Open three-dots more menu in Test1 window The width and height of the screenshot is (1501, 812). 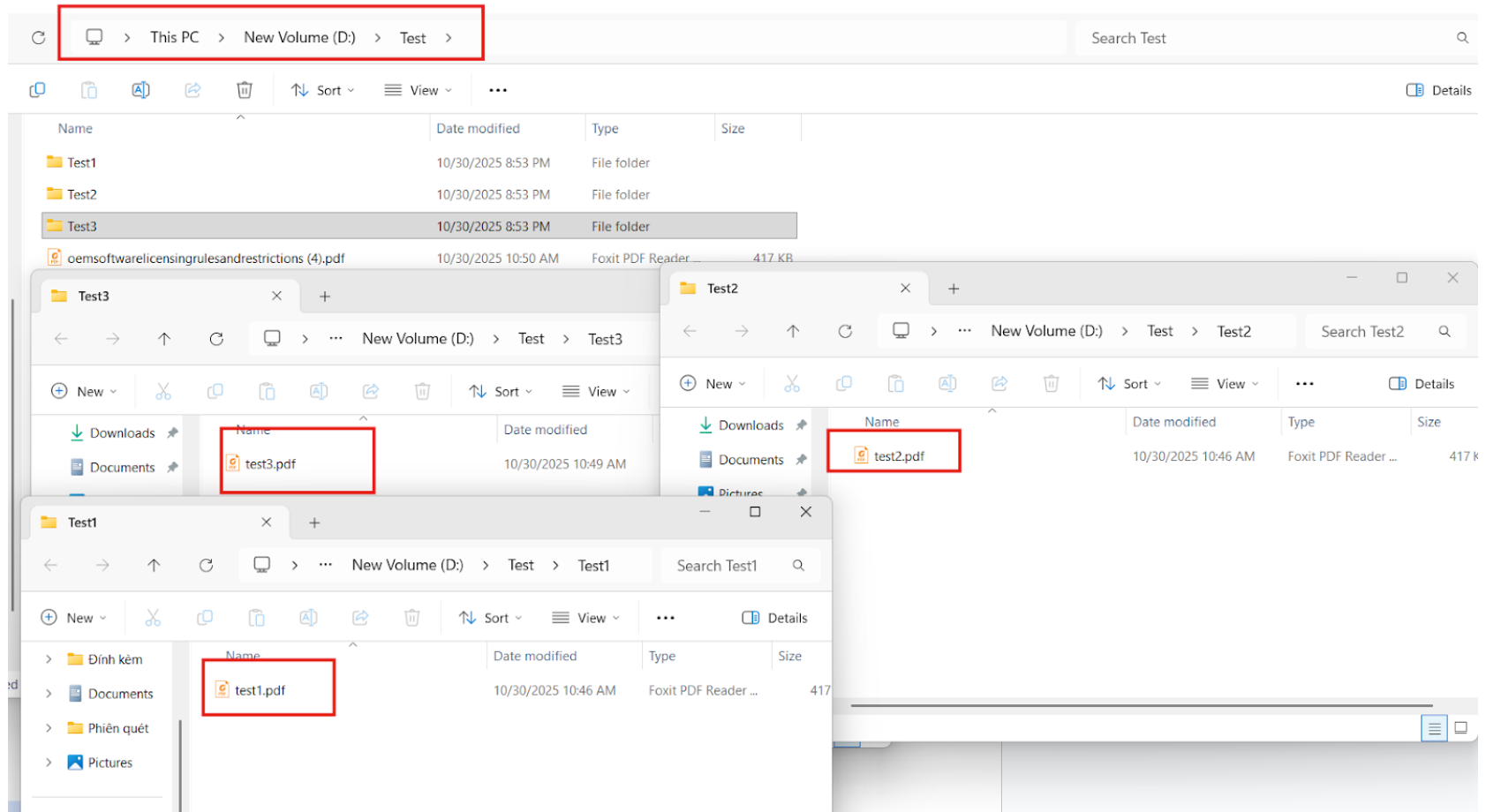pyautogui.click(x=666, y=618)
